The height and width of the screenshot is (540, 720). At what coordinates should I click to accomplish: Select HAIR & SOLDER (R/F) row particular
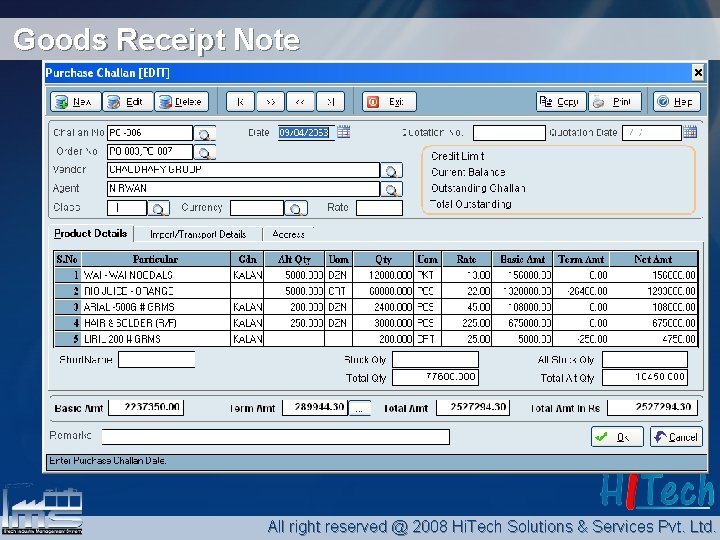(x=156, y=323)
